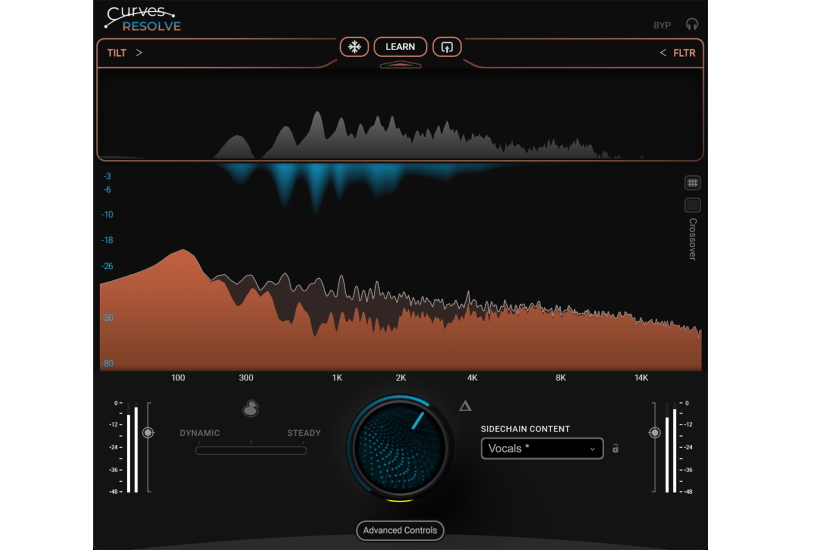The image size is (820, 550).
Task: Open the Sidechain Content dropdown
Action: click(x=542, y=449)
